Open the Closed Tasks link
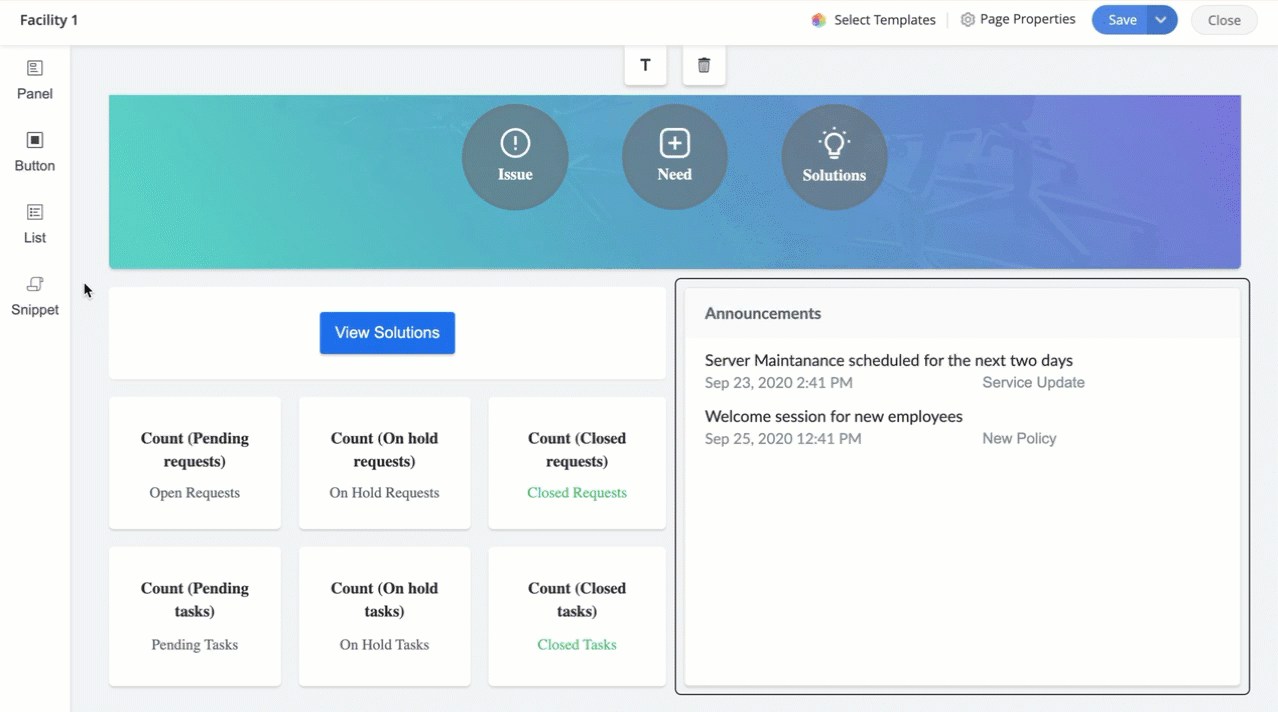The image size is (1278, 712). click(x=577, y=645)
